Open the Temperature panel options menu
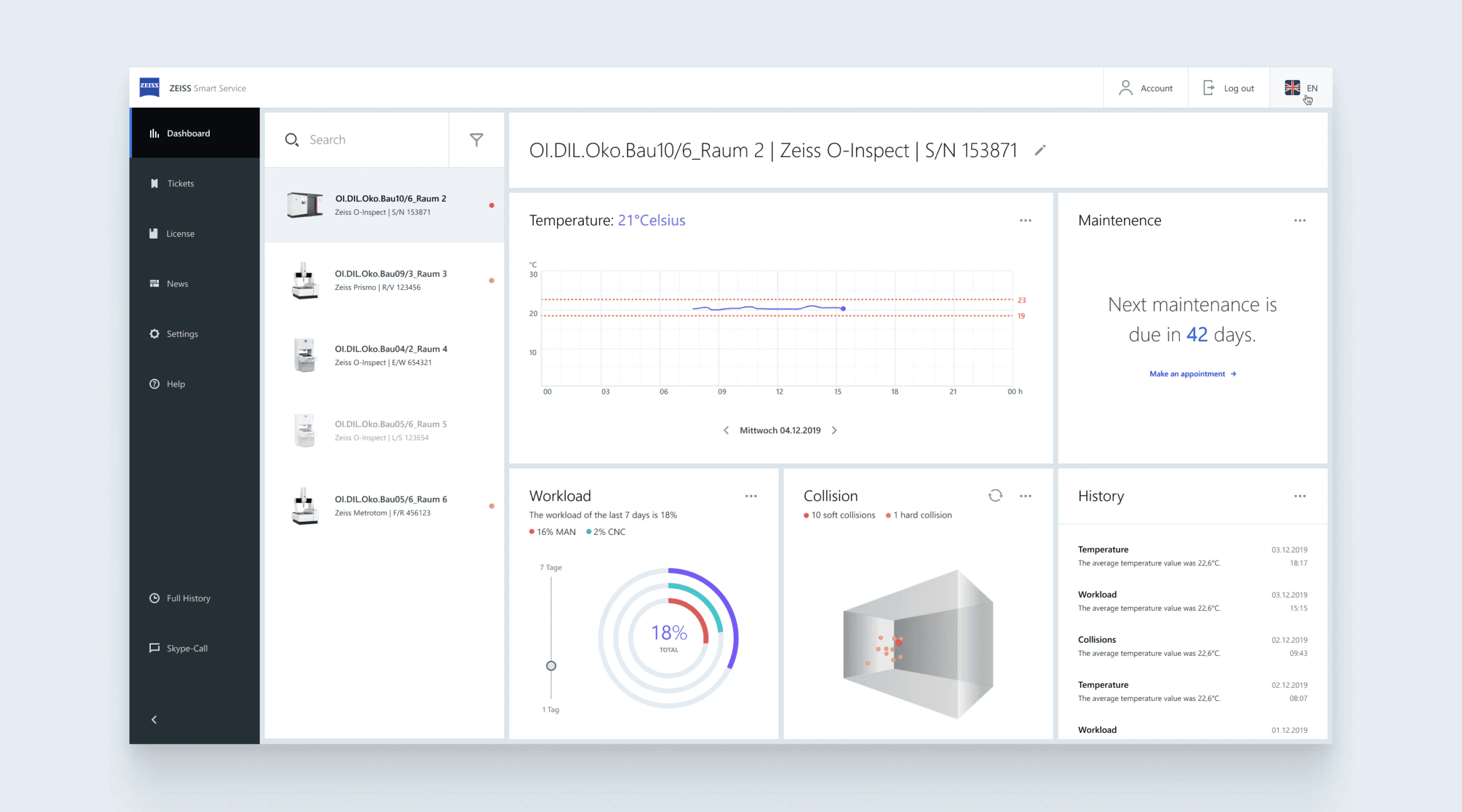The height and width of the screenshot is (812, 1462). (x=1025, y=221)
